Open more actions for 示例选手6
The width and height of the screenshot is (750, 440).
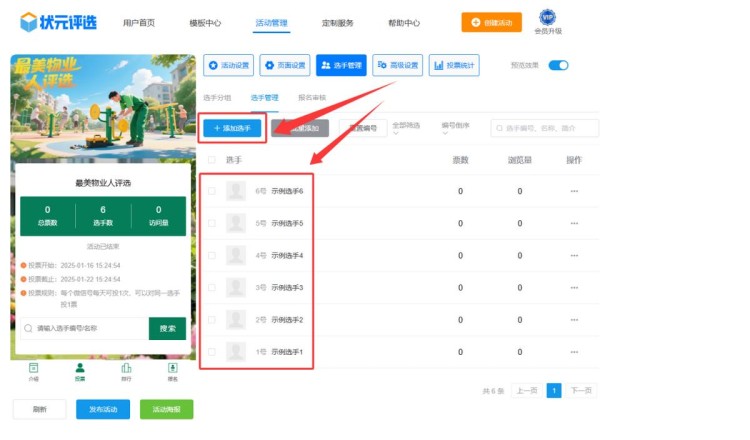coord(574,191)
